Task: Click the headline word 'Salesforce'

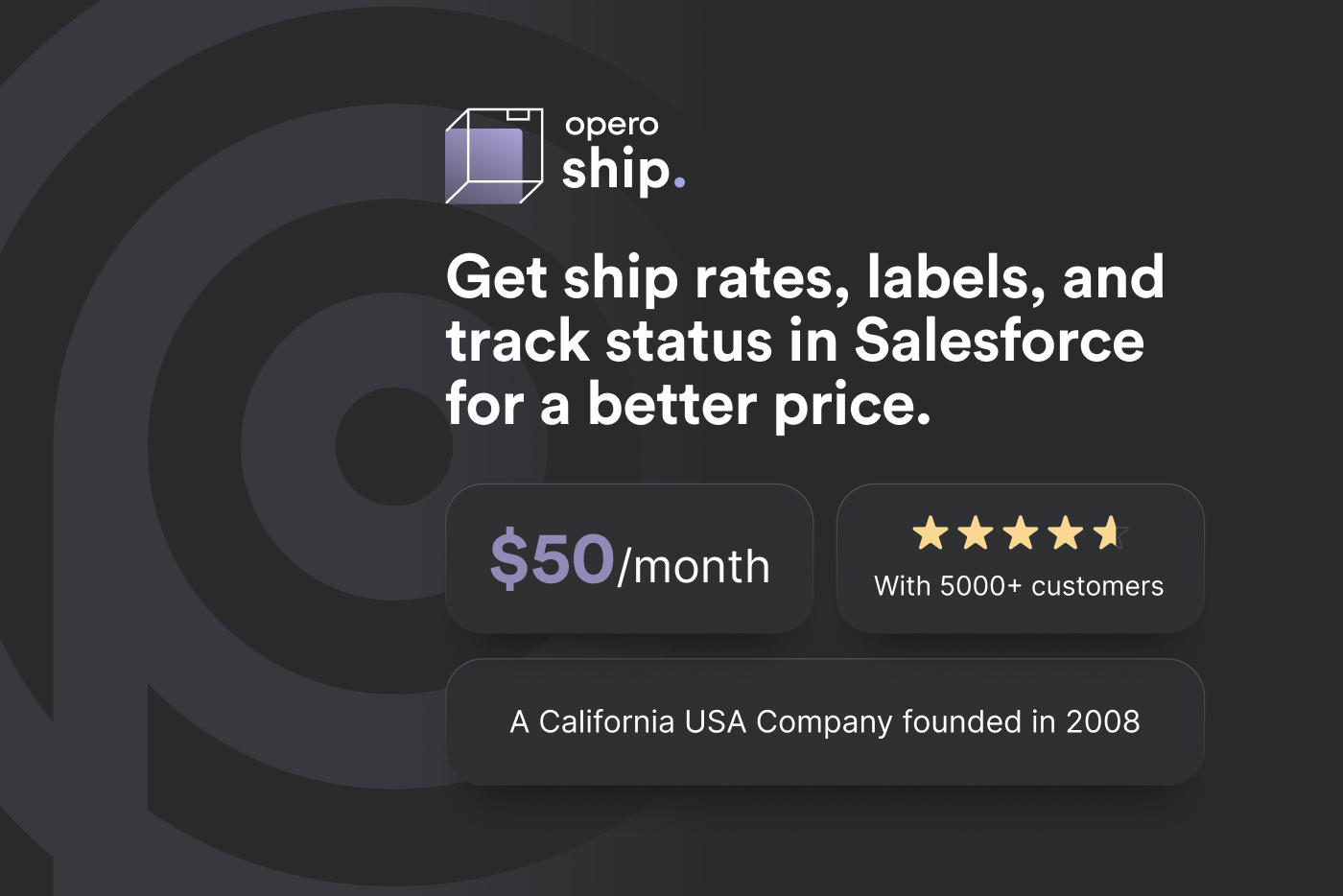Action: [999, 341]
